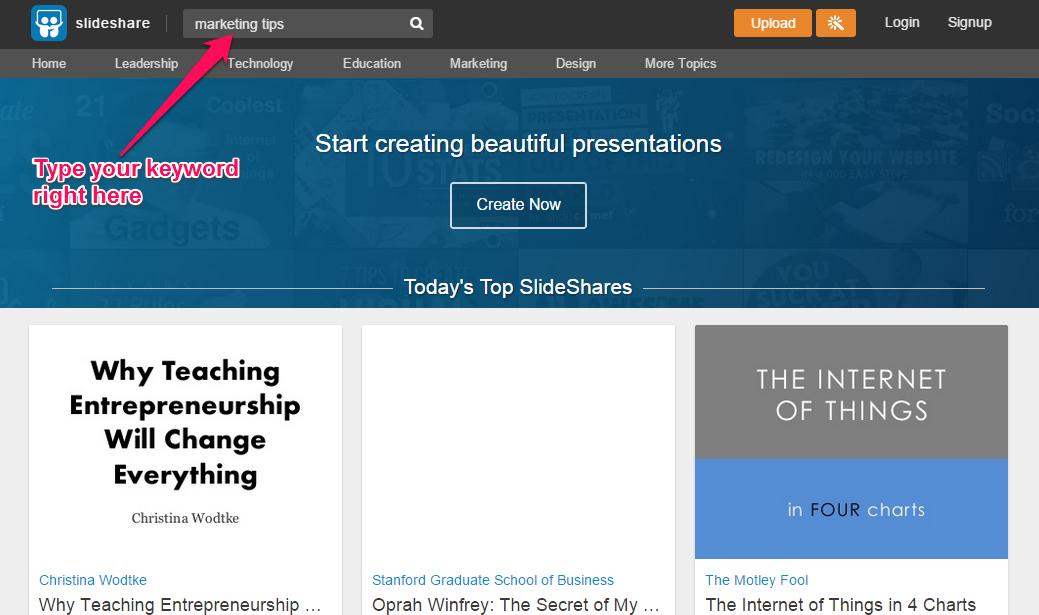Click the Today's Top SlideShares heading
Viewport: 1039px width, 615px height.
518,287
